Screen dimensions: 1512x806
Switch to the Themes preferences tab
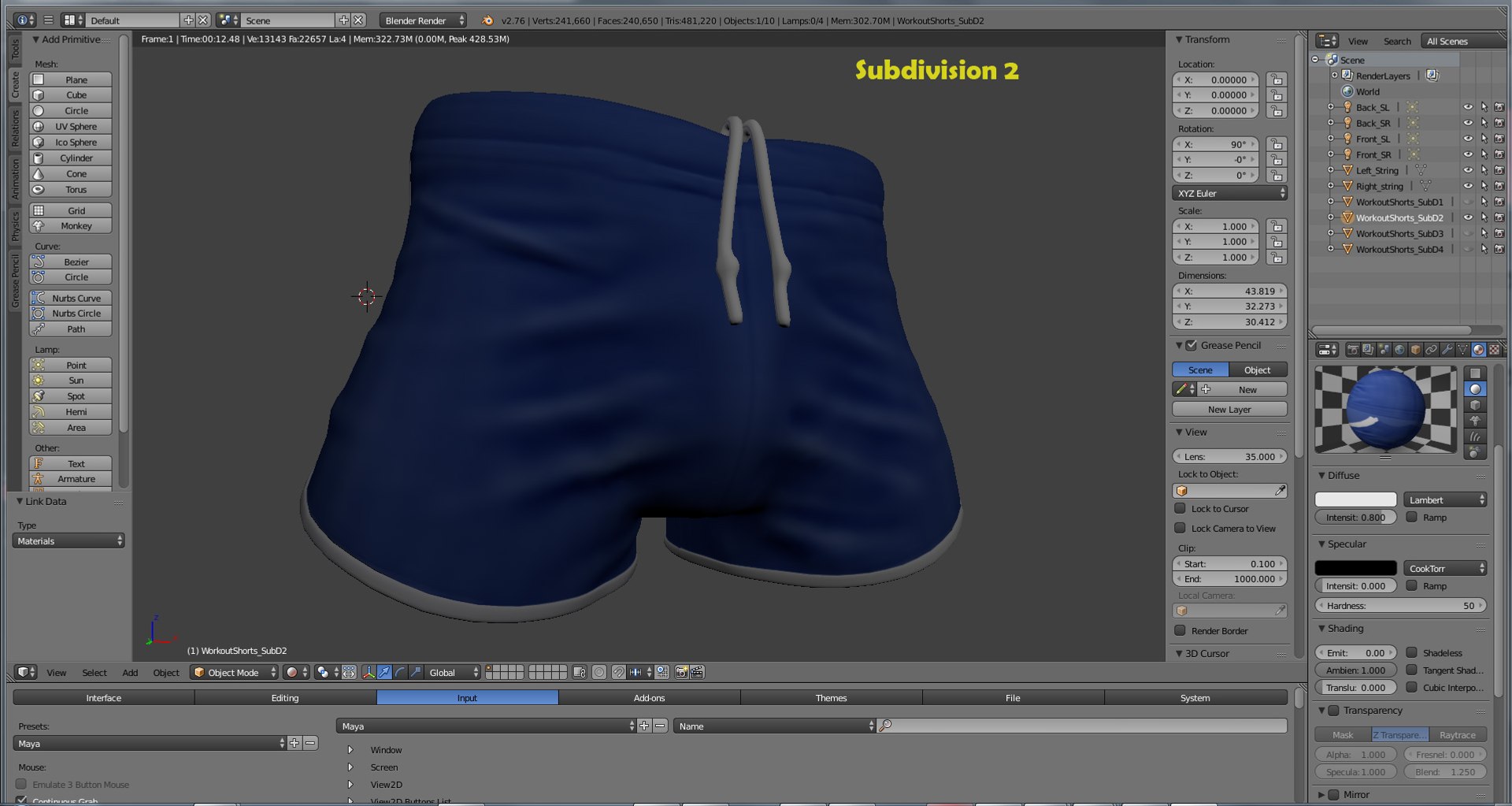831,697
